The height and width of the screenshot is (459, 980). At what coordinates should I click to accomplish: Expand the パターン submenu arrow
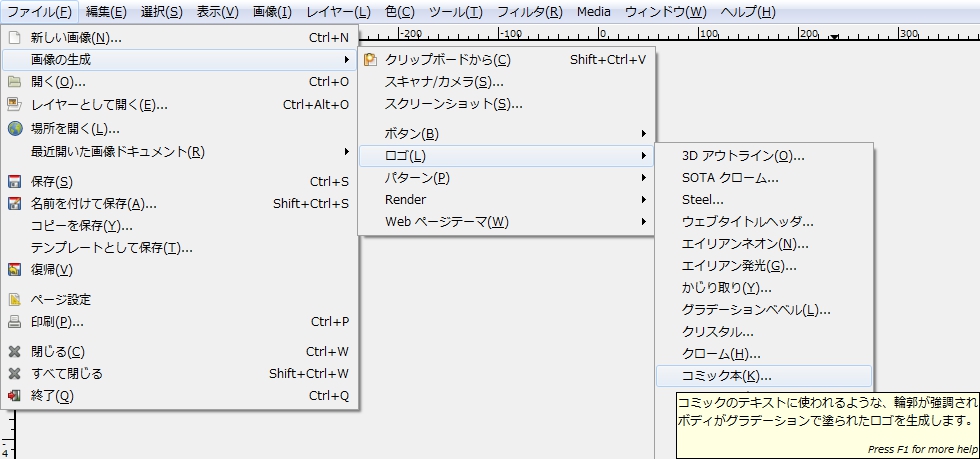pyautogui.click(x=643, y=178)
